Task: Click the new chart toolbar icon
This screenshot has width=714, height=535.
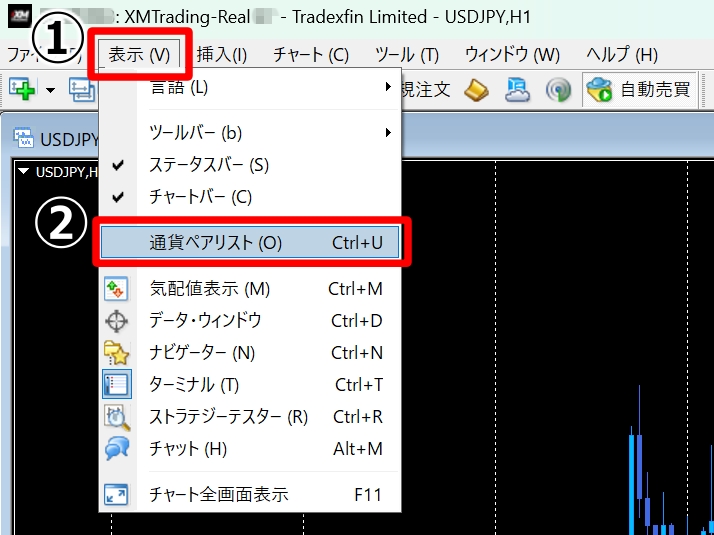Action: tap(22, 89)
